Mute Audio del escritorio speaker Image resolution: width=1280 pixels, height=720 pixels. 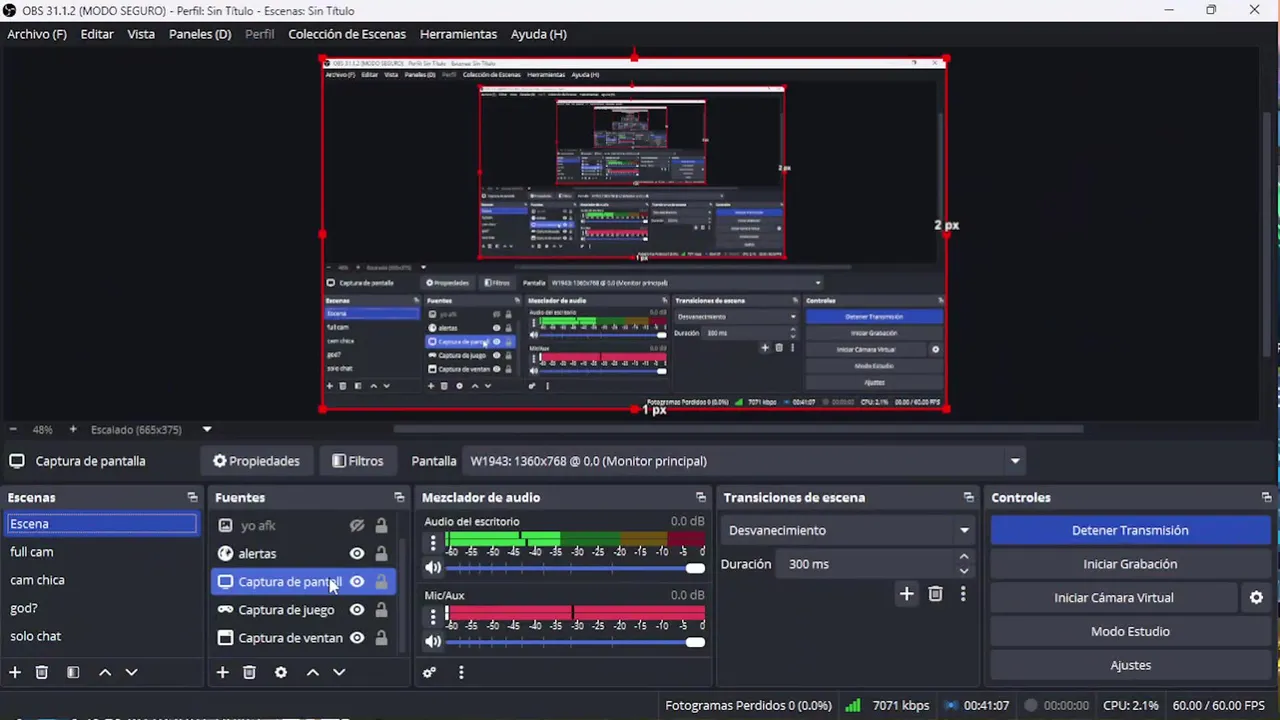click(x=433, y=568)
